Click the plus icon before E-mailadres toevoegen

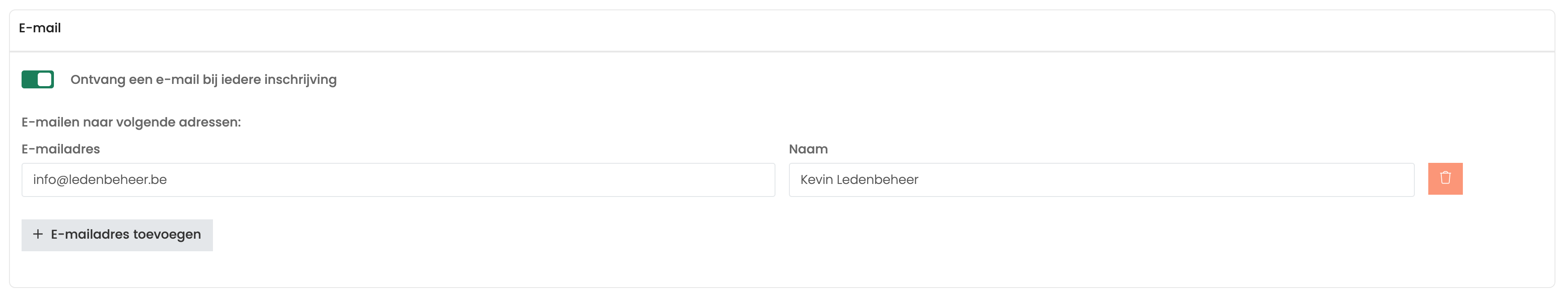pos(38,235)
